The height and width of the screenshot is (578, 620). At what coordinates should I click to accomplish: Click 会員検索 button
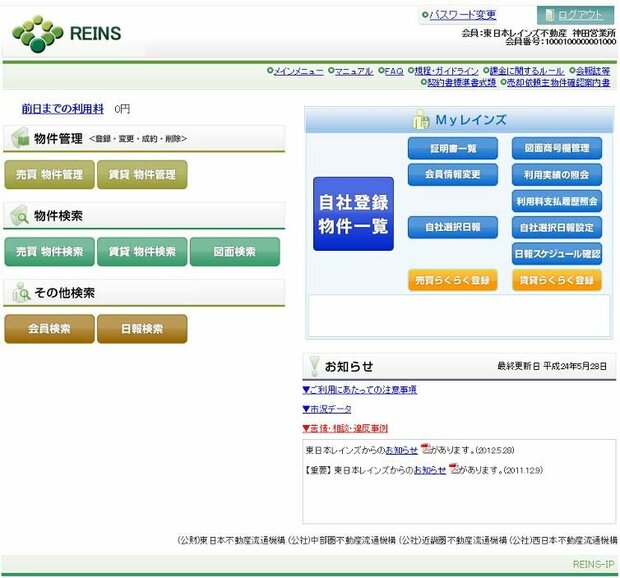[49, 329]
